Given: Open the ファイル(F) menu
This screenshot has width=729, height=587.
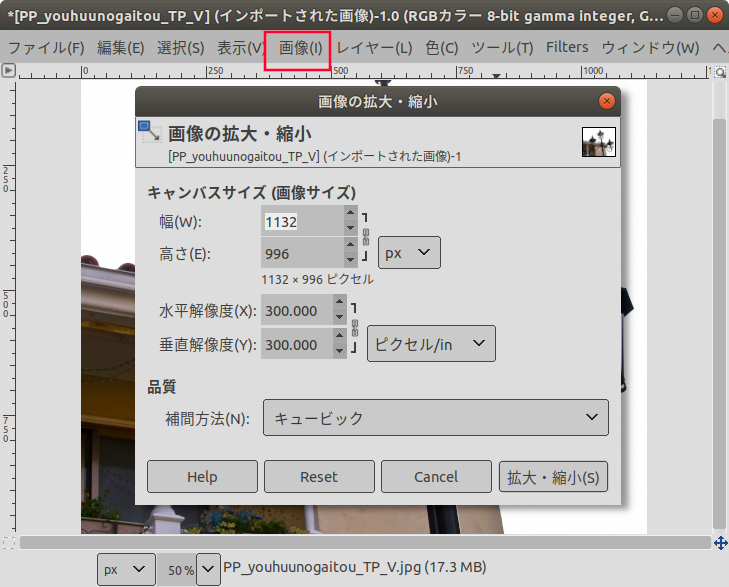Looking at the screenshot, I should (46, 47).
